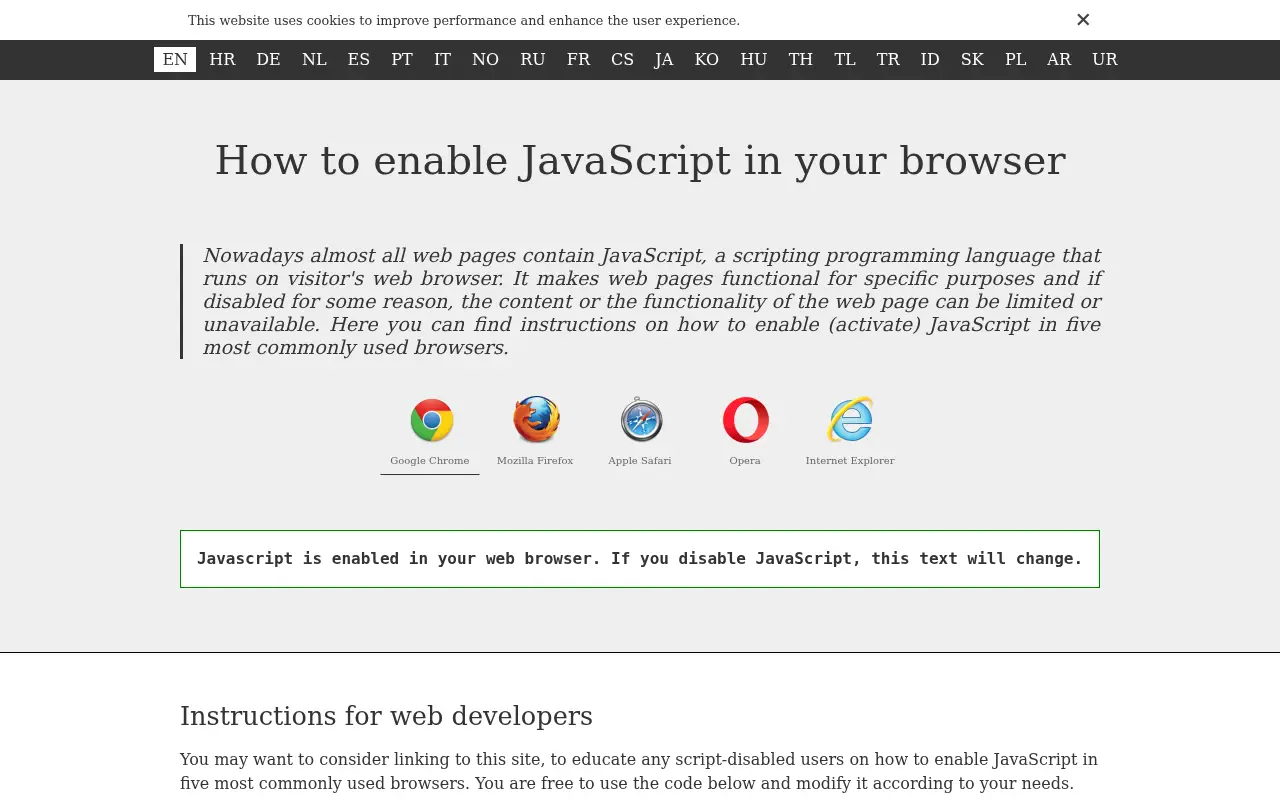Viewport: 1280px width, 800px height.
Task: Click the cookie notice text
Action: pyautogui.click(x=464, y=20)
